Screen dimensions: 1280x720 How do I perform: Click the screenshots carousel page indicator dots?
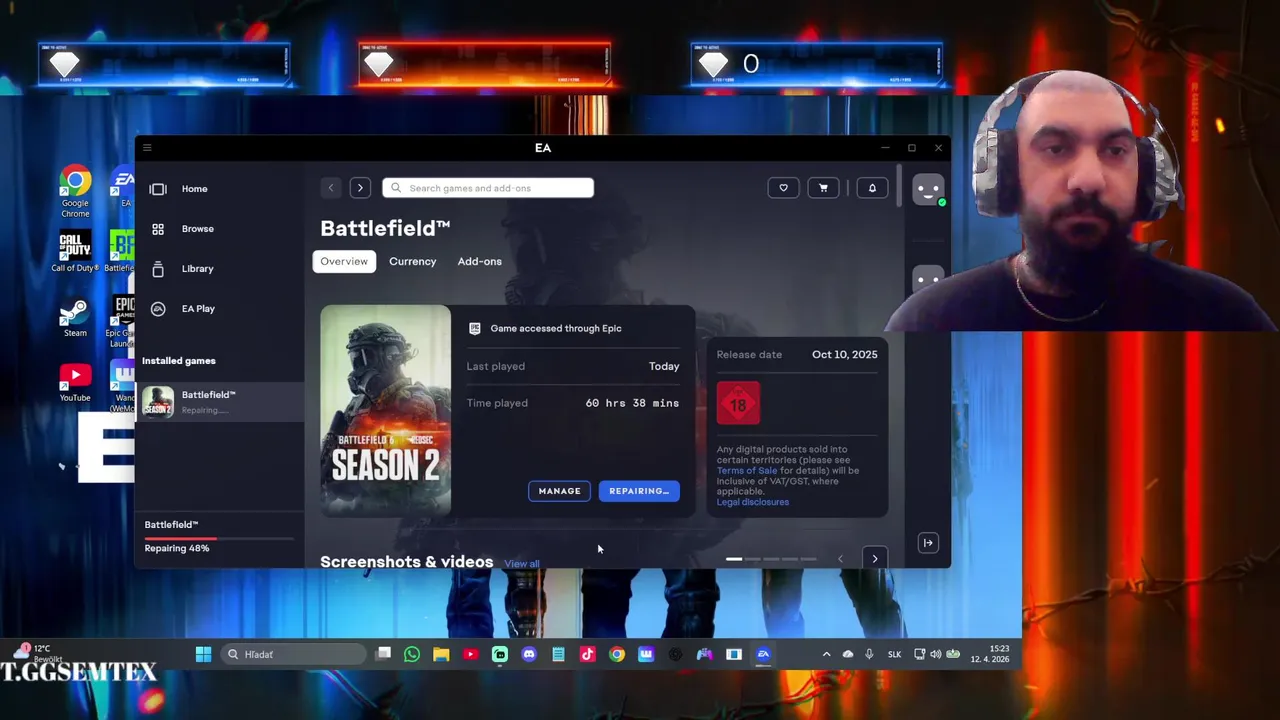pos(771,559)
